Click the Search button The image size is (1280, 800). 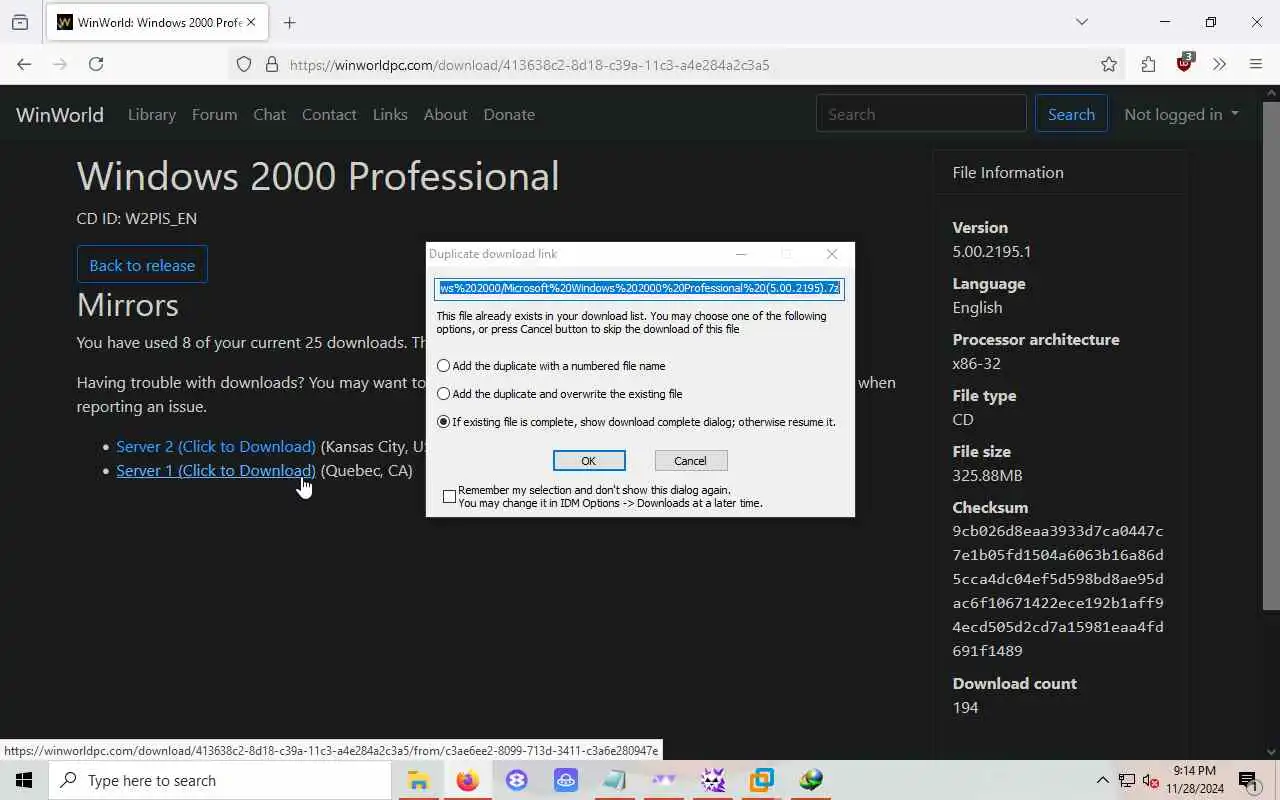point(1071,114)
